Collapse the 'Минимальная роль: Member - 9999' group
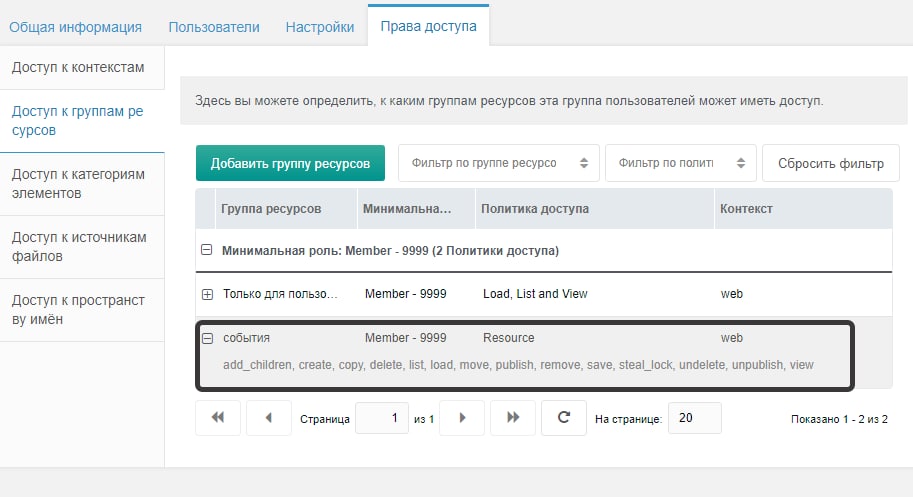The image size is (913, 497). [x=206, y=250]
